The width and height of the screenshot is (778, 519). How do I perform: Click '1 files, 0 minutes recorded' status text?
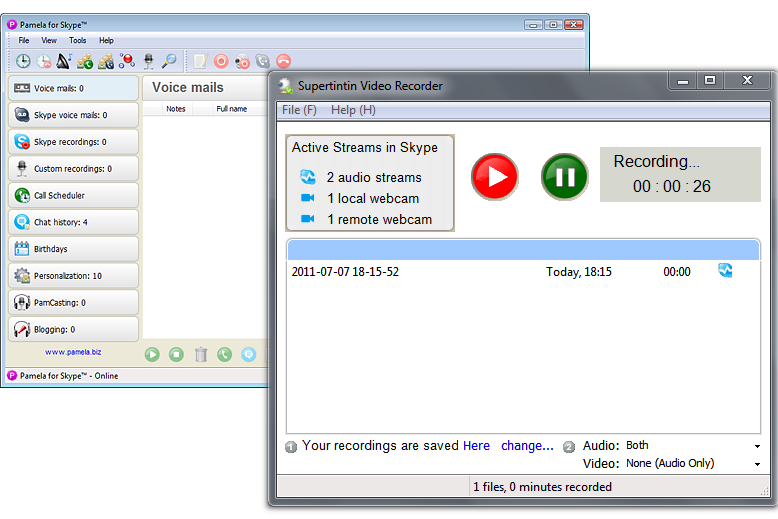click(542, 487)
